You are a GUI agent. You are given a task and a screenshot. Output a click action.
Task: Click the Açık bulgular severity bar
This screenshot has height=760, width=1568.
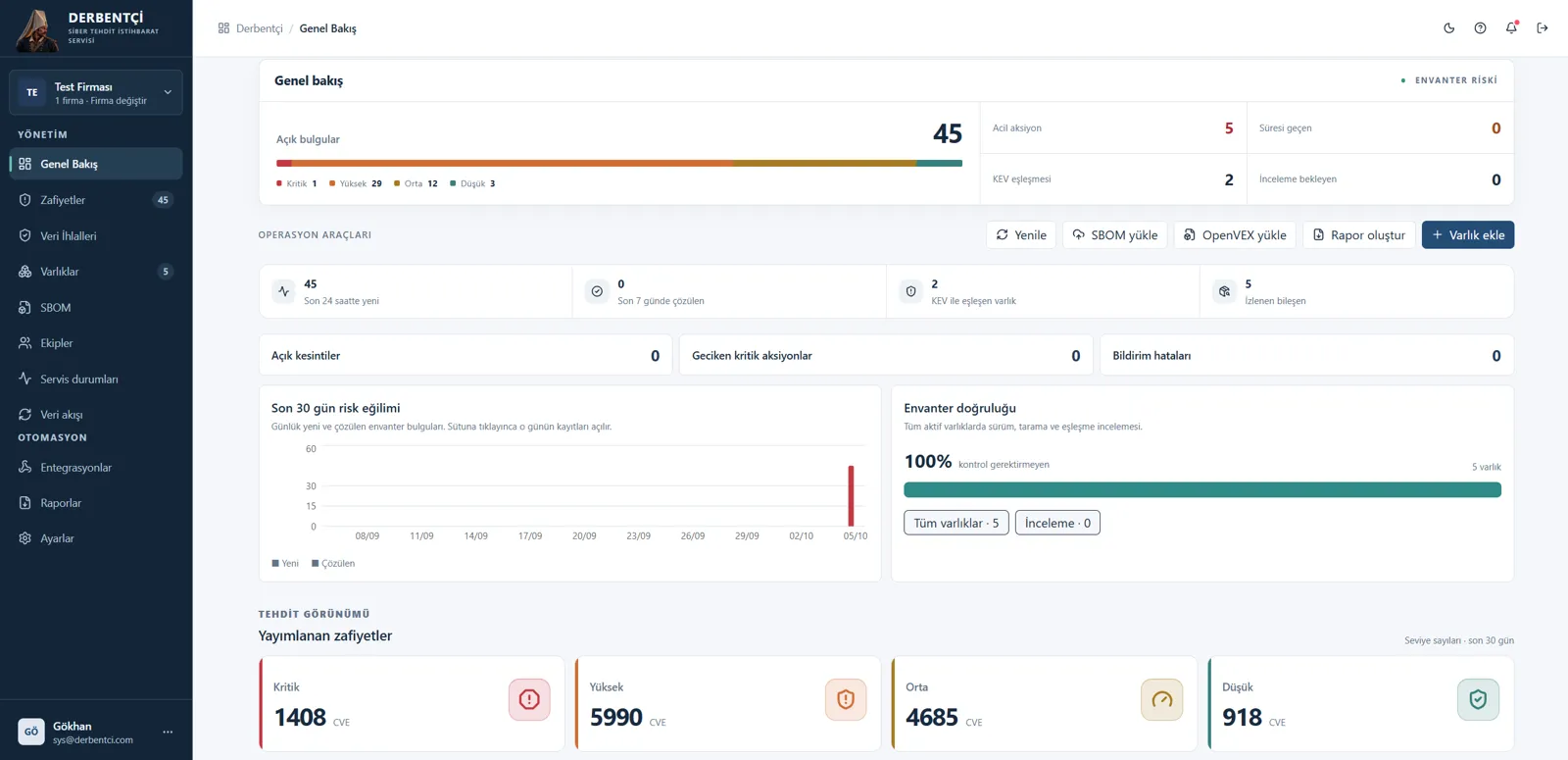(619, 163)
